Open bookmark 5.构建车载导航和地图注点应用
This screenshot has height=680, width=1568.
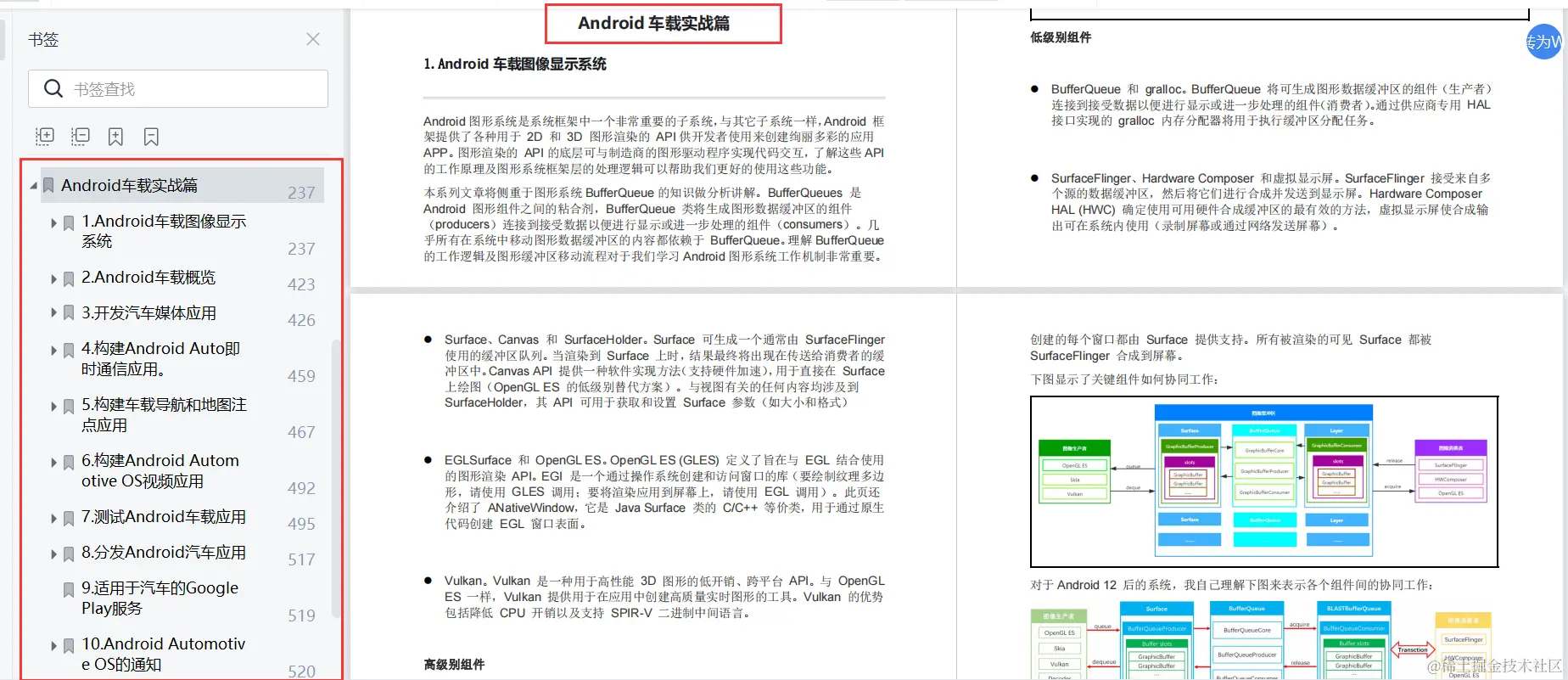click(164, 414)
